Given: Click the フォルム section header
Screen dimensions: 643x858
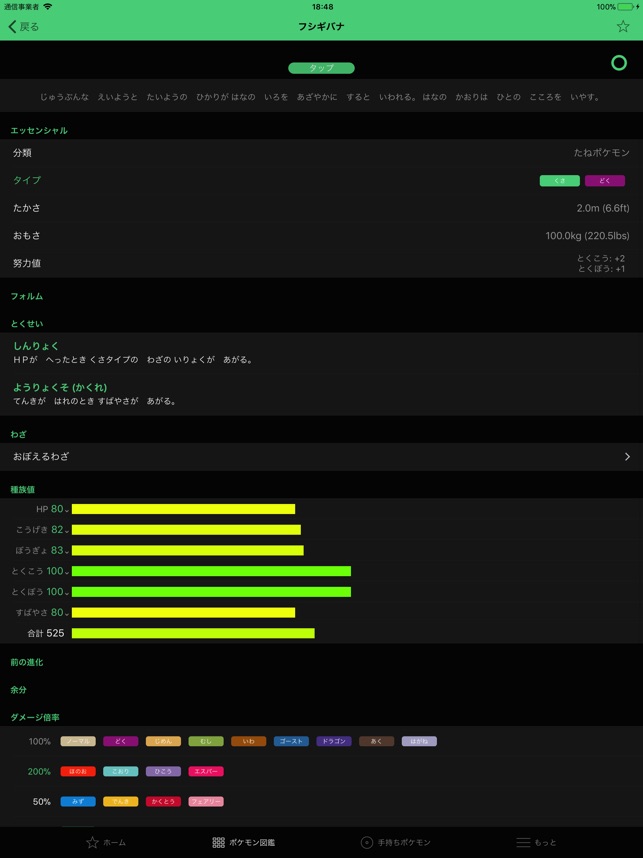Looking at the screenshot, I should (27, 296).
